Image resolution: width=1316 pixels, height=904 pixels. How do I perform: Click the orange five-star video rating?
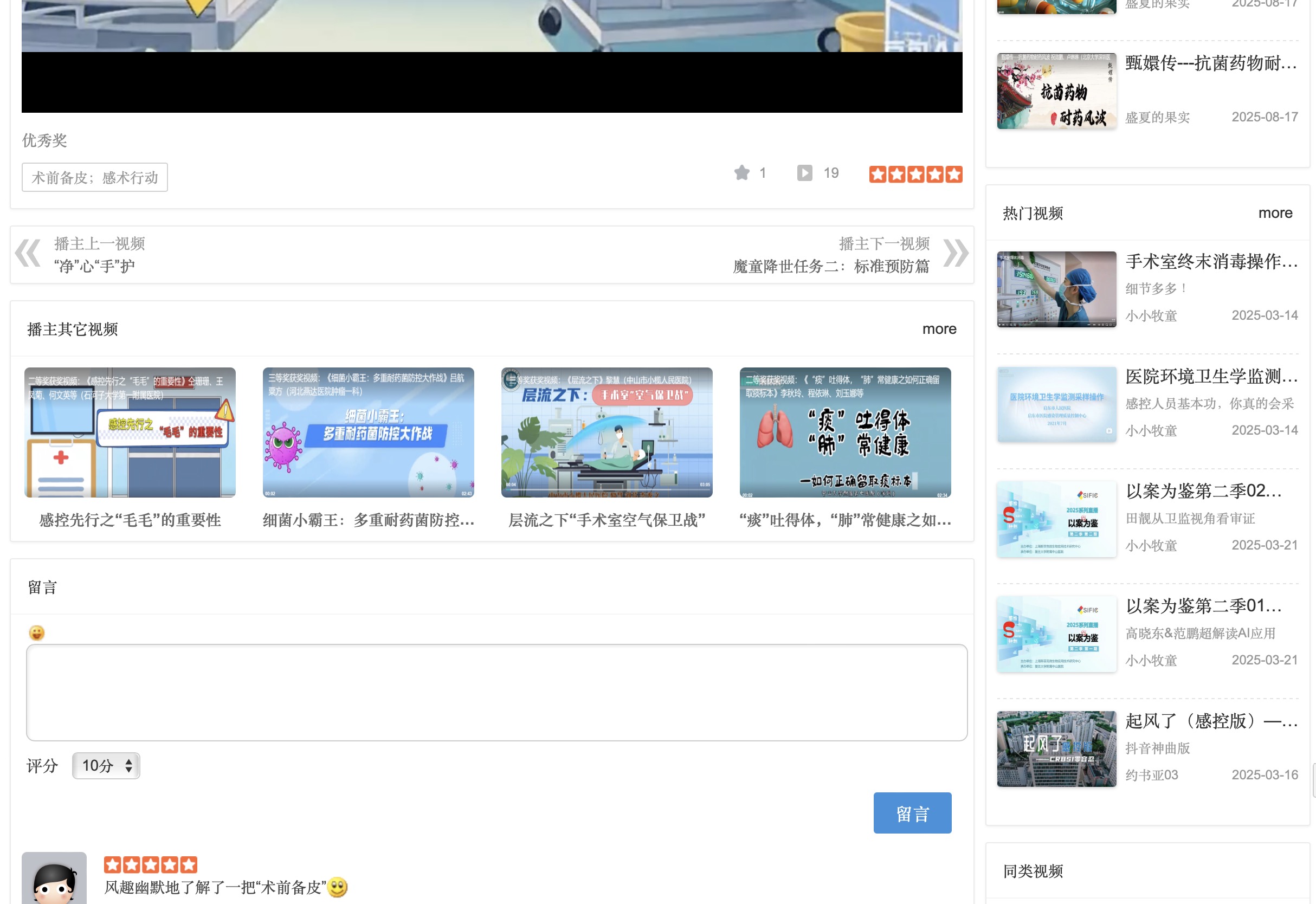(915, 174)
